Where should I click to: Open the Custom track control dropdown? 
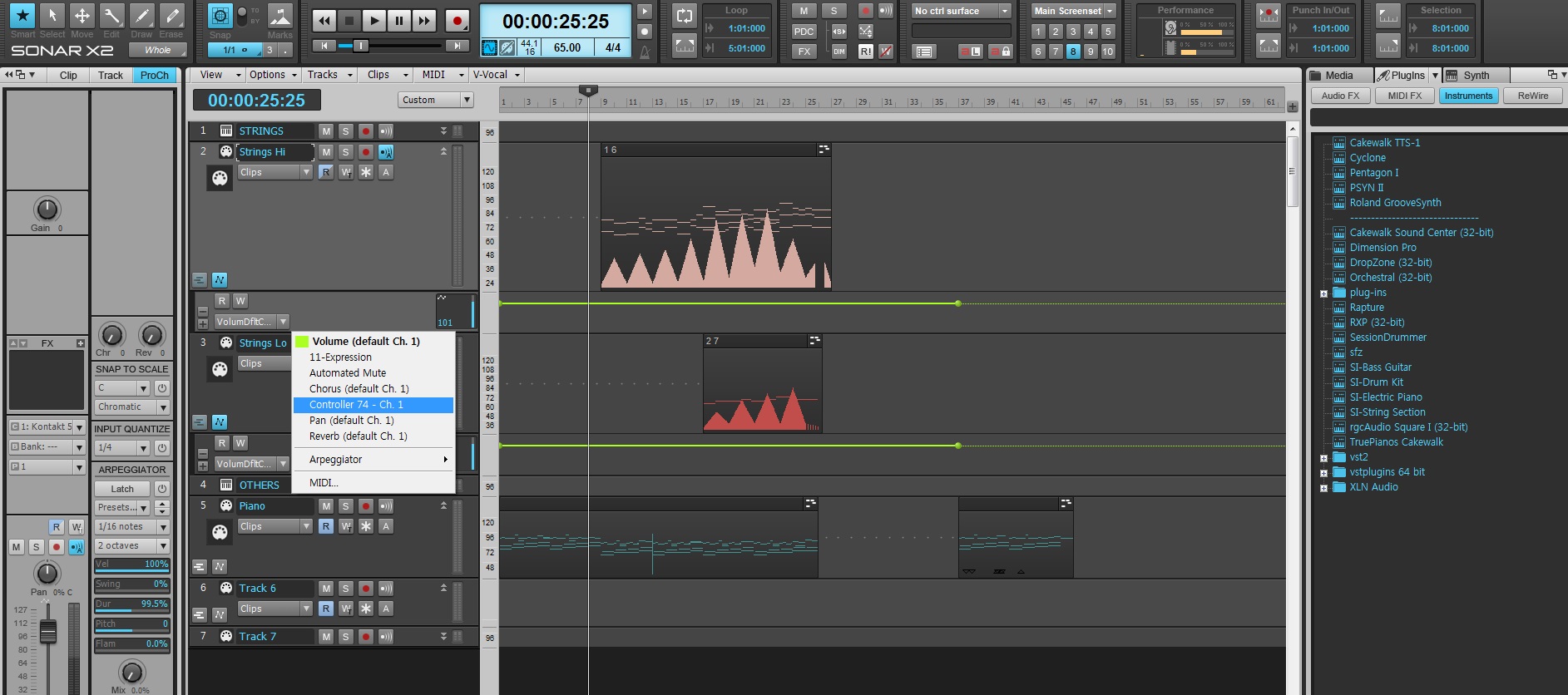point(436,100)
